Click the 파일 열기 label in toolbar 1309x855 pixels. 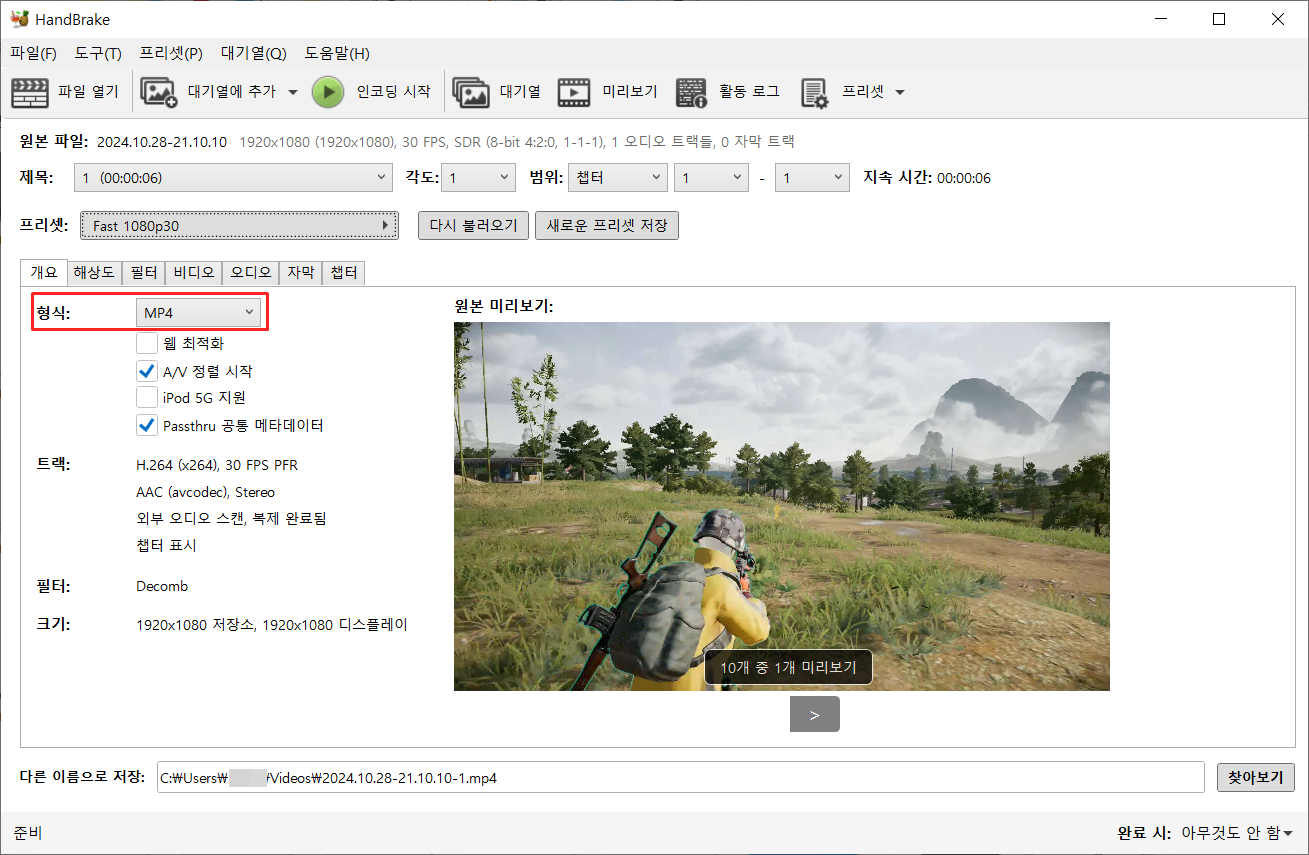(88, 92)
